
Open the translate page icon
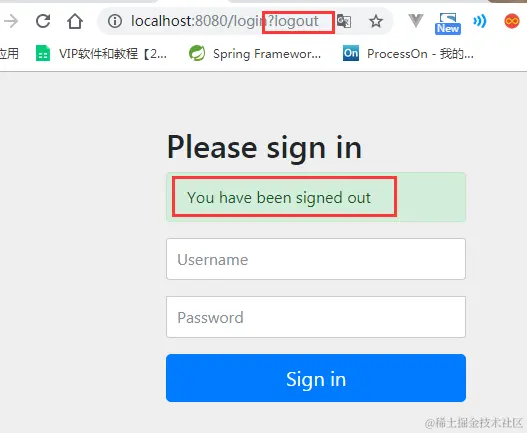click(344, 21)
